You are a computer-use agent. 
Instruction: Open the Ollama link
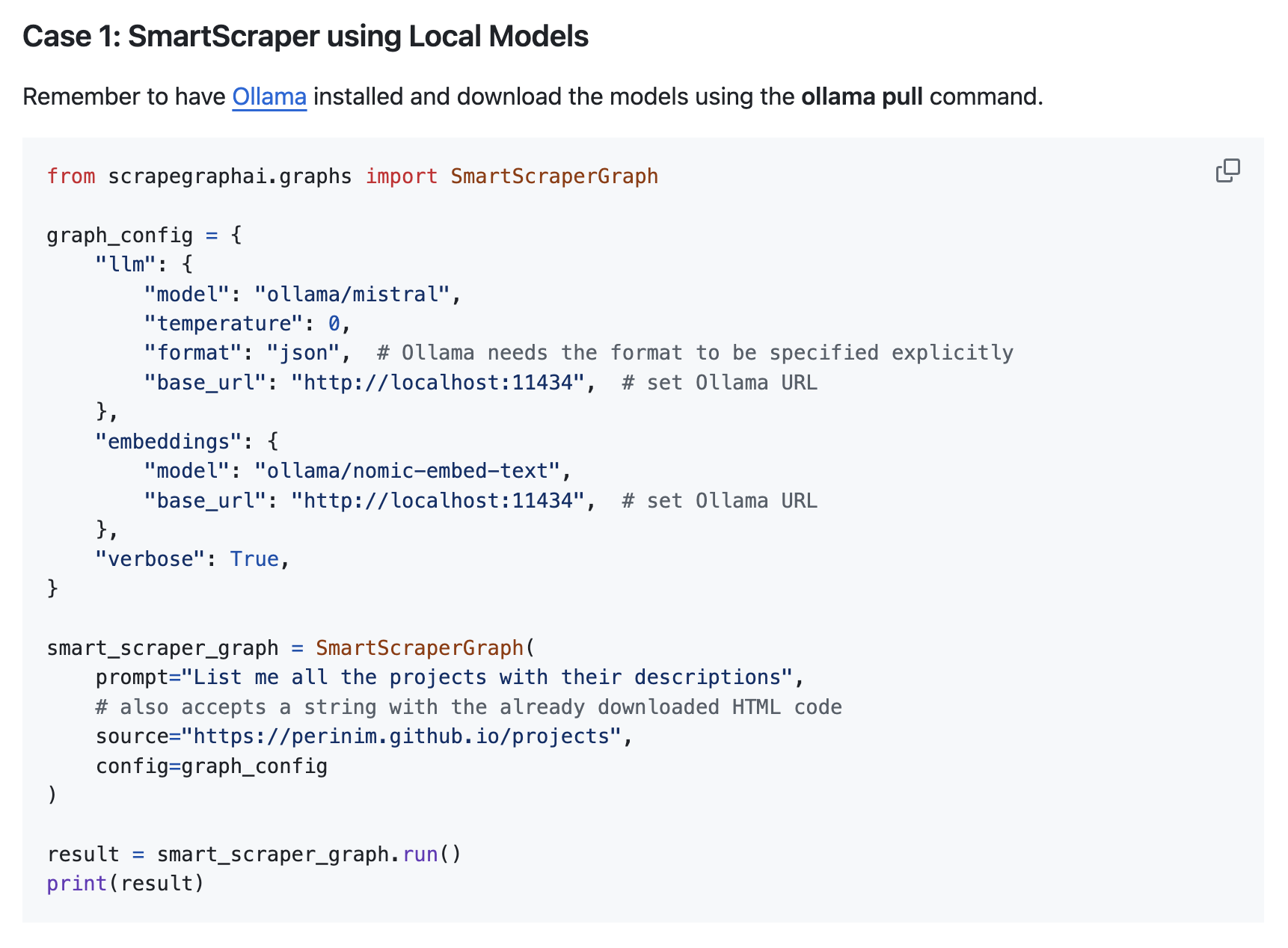click(x=269, y=97)
